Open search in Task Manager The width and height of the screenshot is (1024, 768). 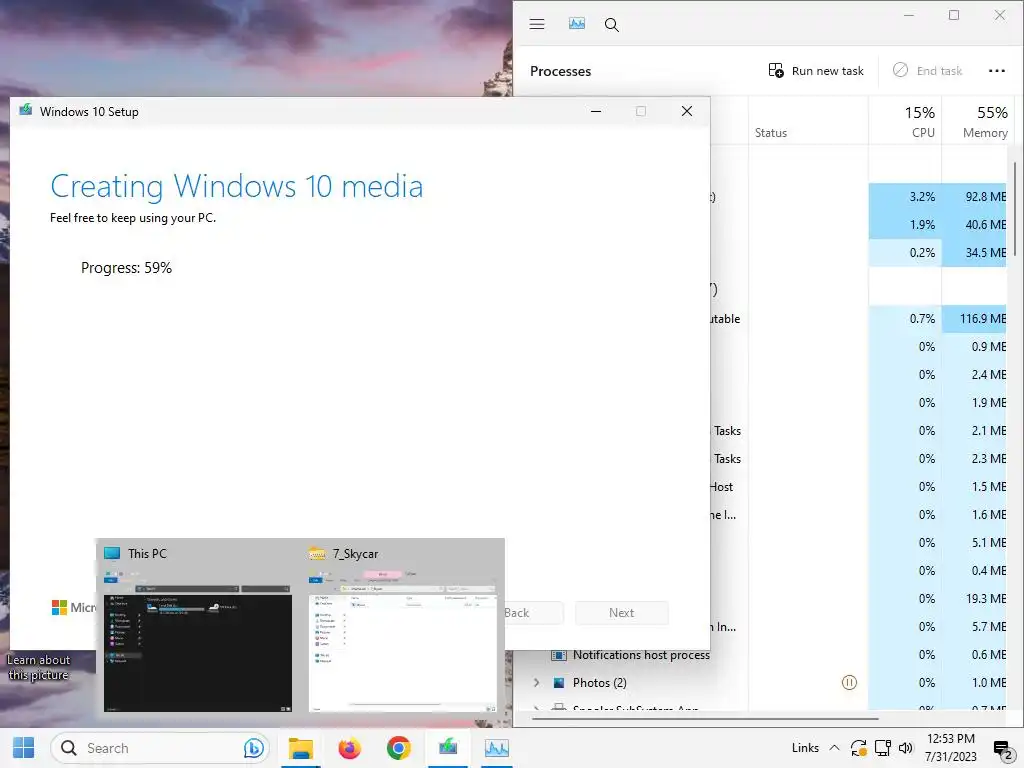click(x=611, y=25)
